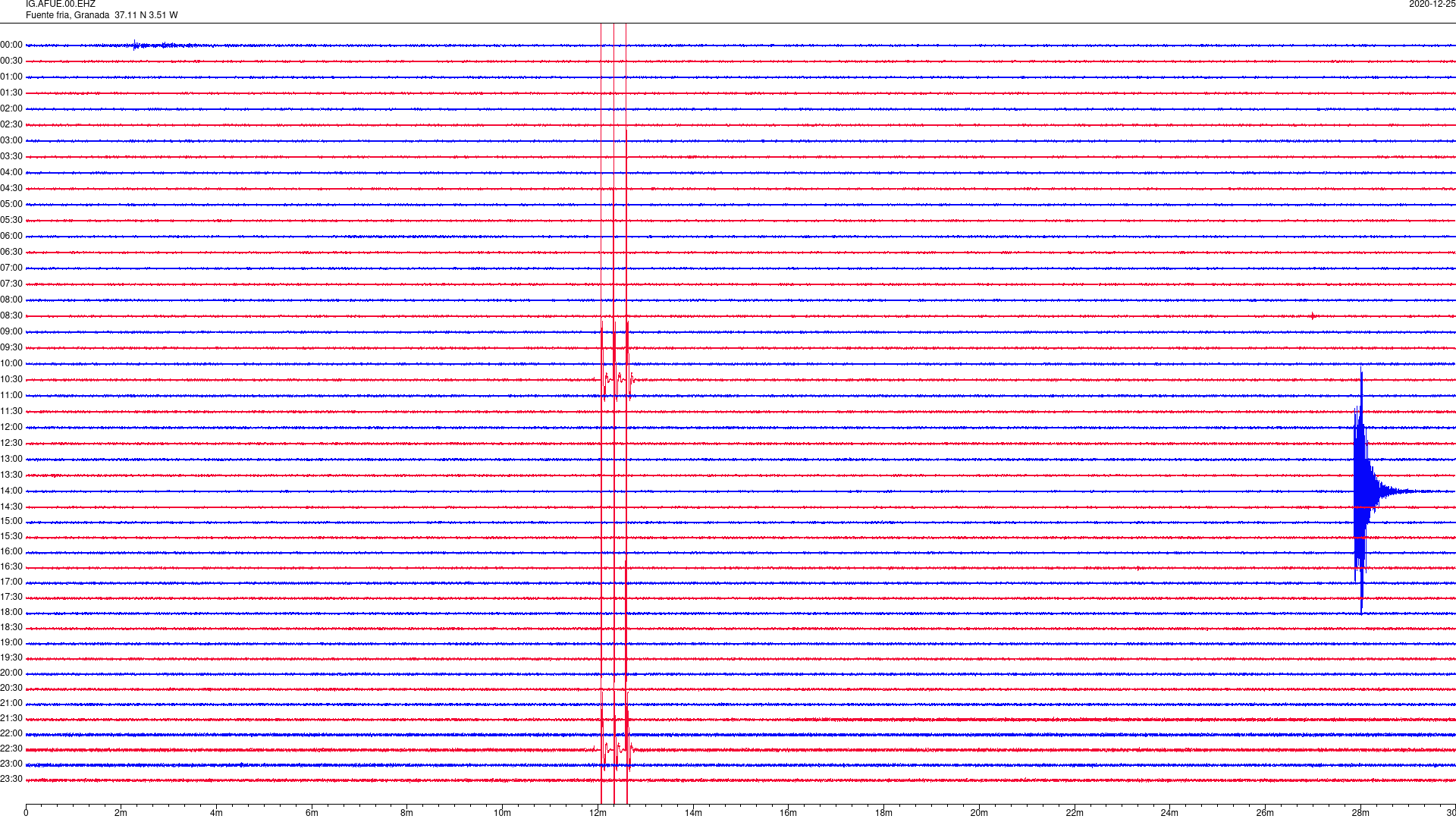Select the 06:00 time row label
This screenshot has width=1456, height=819.
[11, 237]
